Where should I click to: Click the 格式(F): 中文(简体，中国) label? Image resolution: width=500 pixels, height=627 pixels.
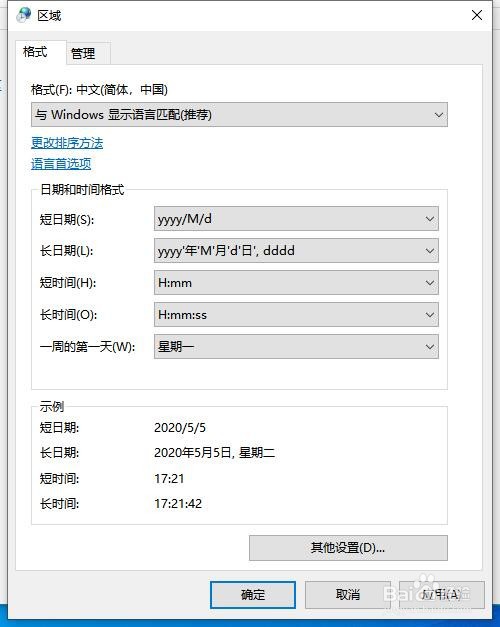coord(99,89)
